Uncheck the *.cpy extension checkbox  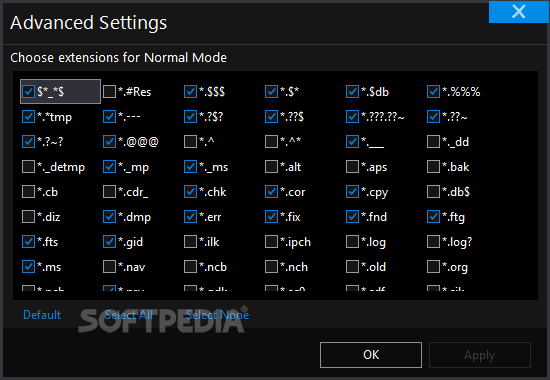[353, 192]
